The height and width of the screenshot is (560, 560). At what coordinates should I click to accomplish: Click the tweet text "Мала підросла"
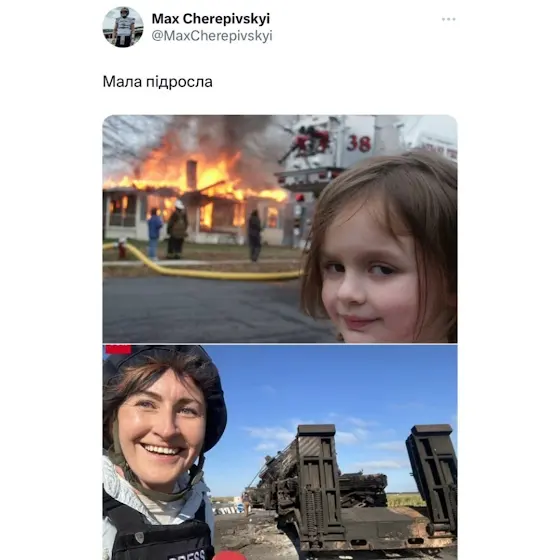coord(158,82)
